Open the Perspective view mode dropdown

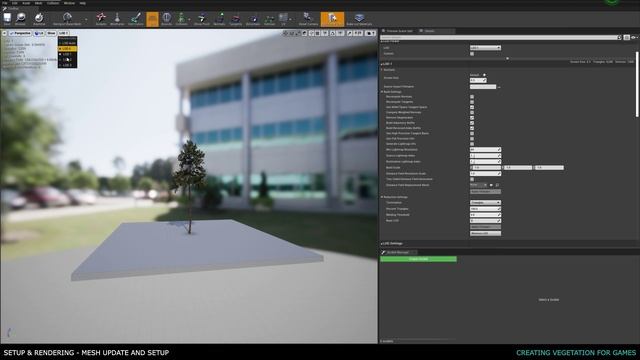(x=20, y=33)
